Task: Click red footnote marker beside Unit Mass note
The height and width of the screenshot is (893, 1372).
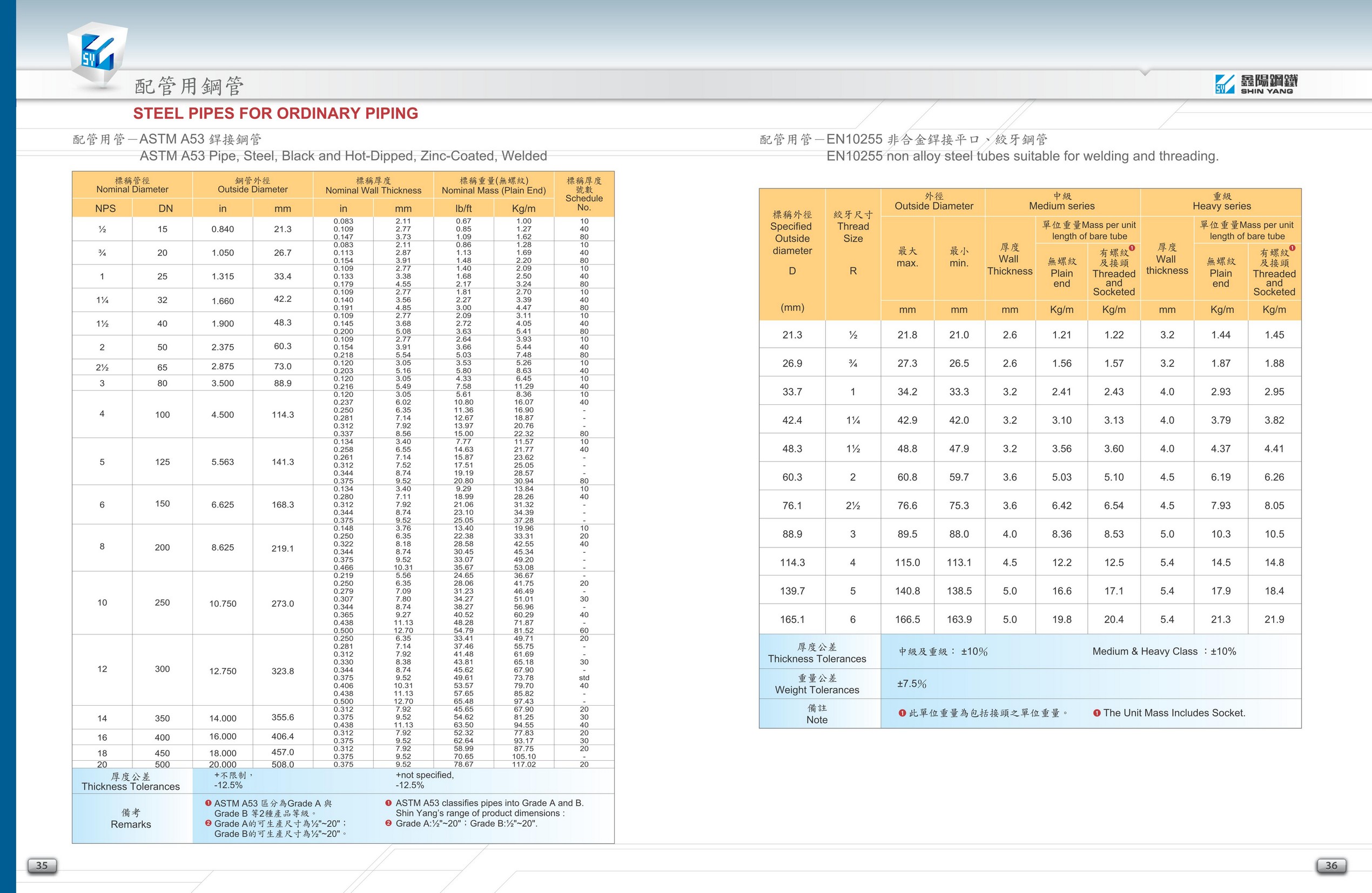Action: tap(1097, 713)
